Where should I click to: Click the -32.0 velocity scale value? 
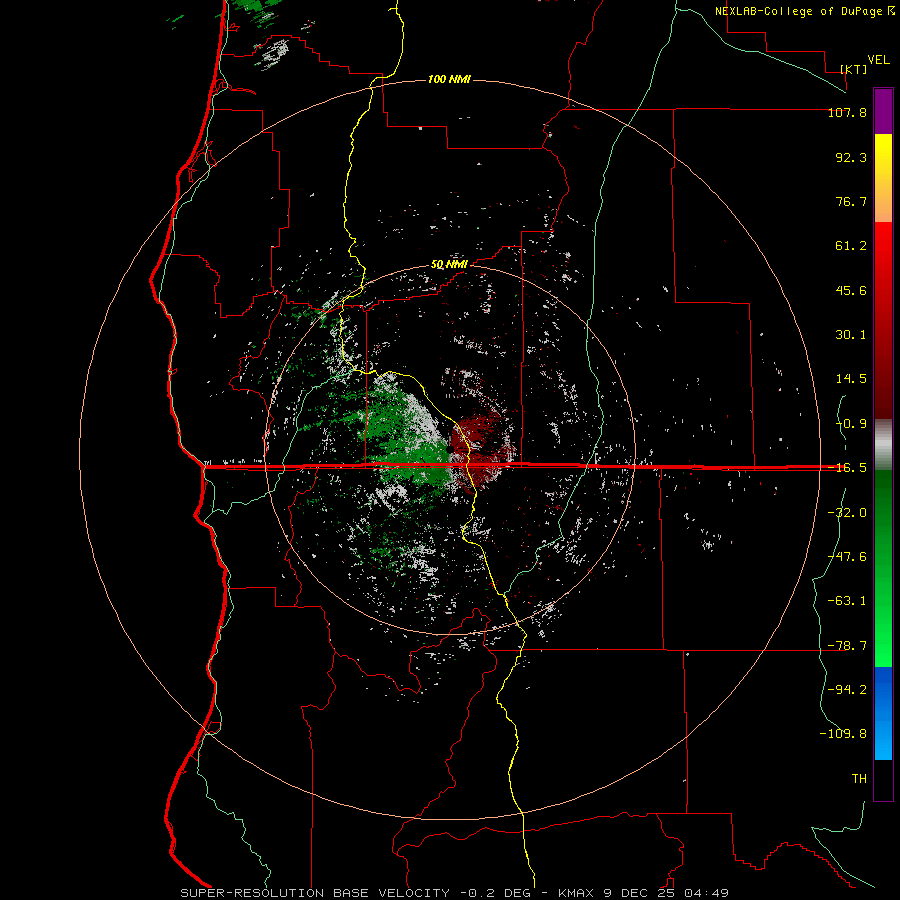tap(847, 513)
